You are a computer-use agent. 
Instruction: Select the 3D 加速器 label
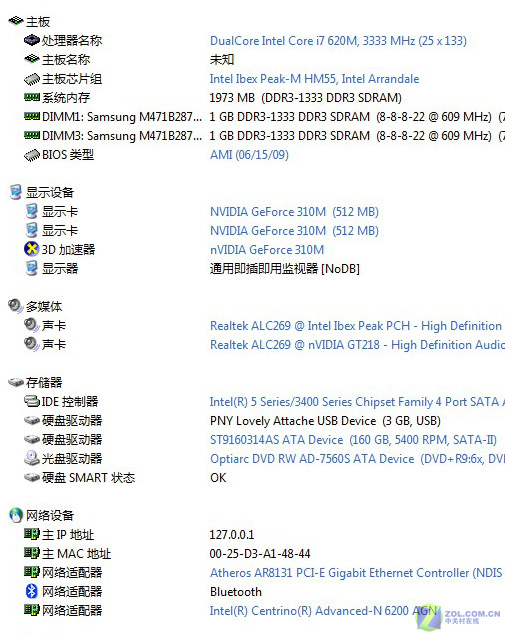[x=68, y=249]
